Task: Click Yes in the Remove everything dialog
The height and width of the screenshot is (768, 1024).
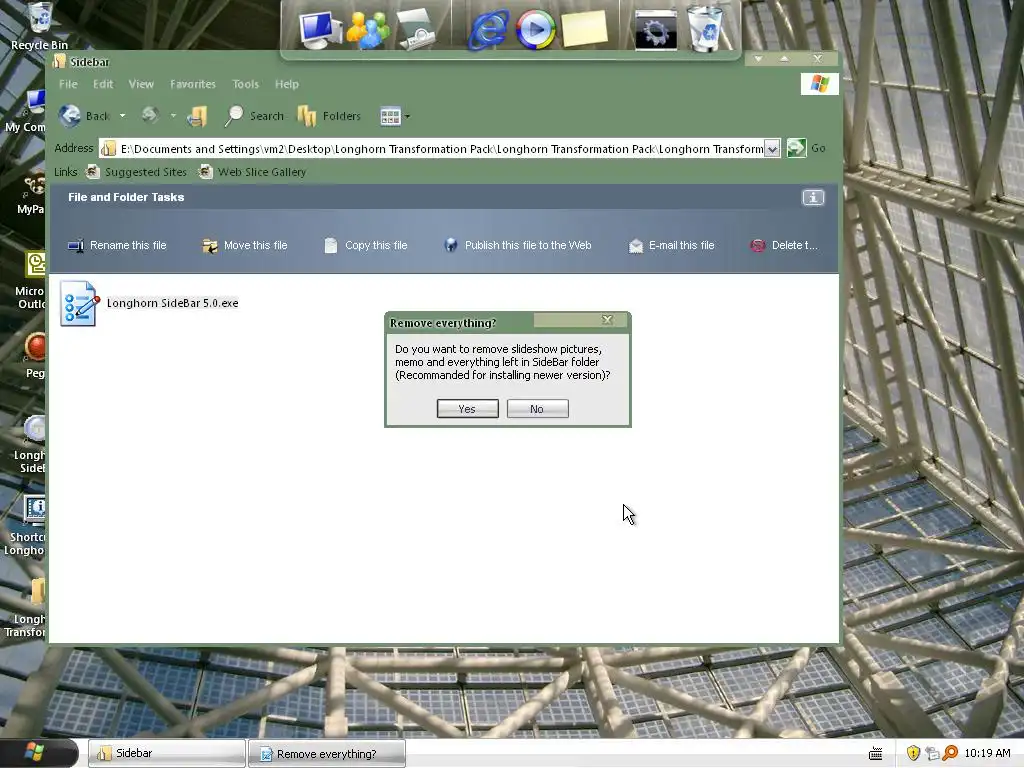Action: pyautogui.click(x=467, y=409)
